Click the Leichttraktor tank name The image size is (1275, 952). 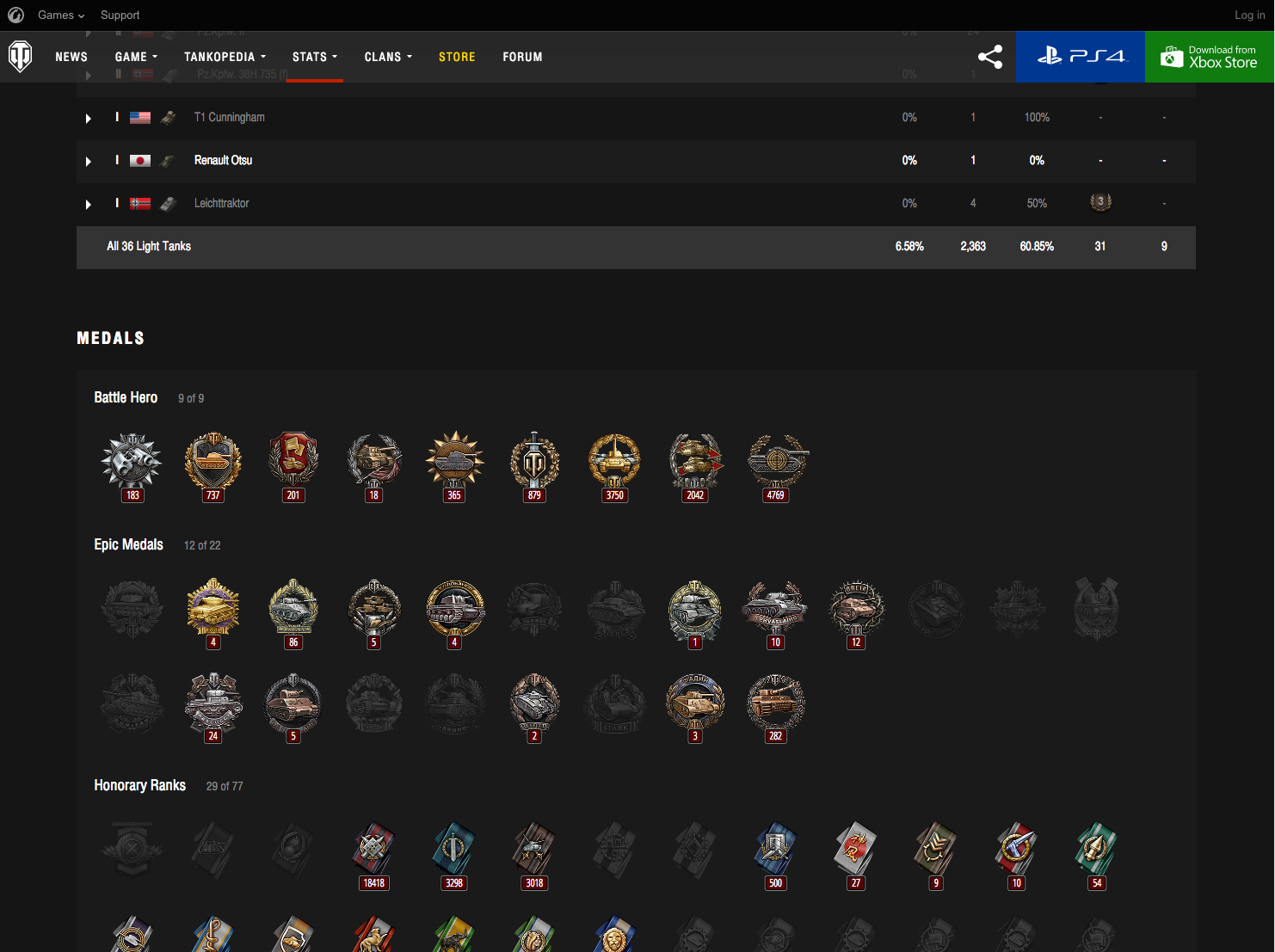click(221, 203)
